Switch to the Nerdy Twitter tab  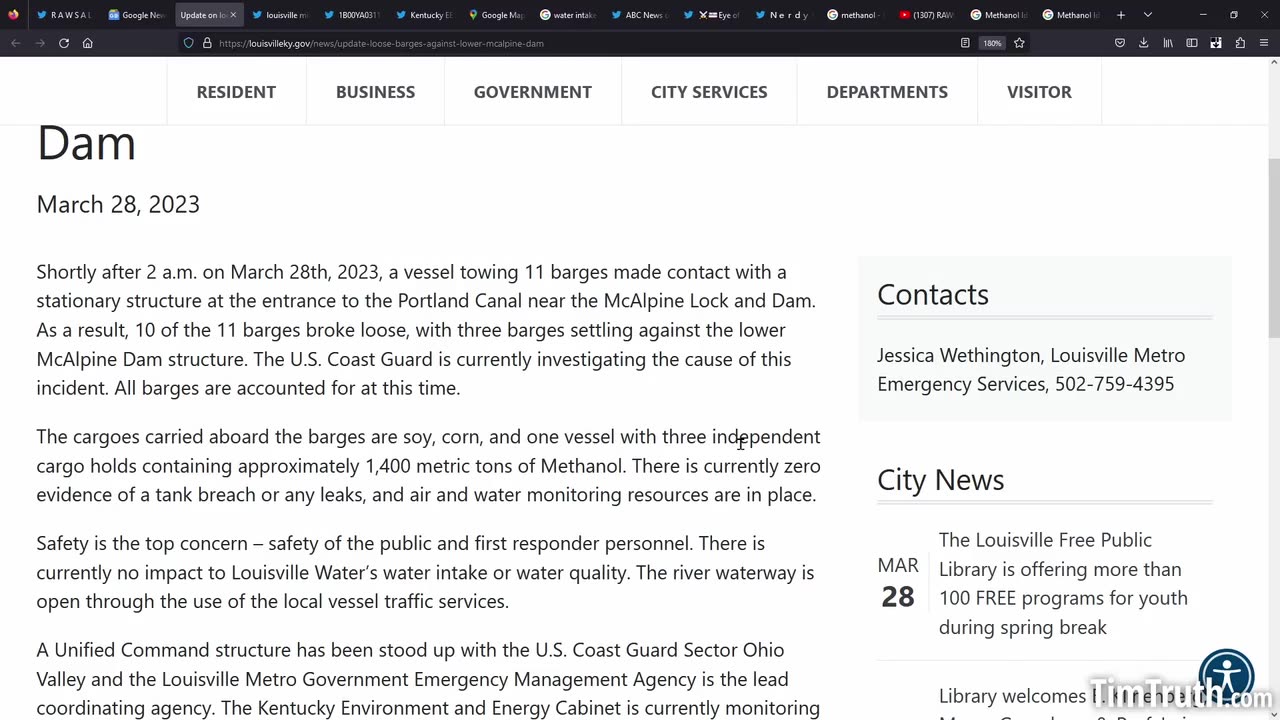[784, 15]
